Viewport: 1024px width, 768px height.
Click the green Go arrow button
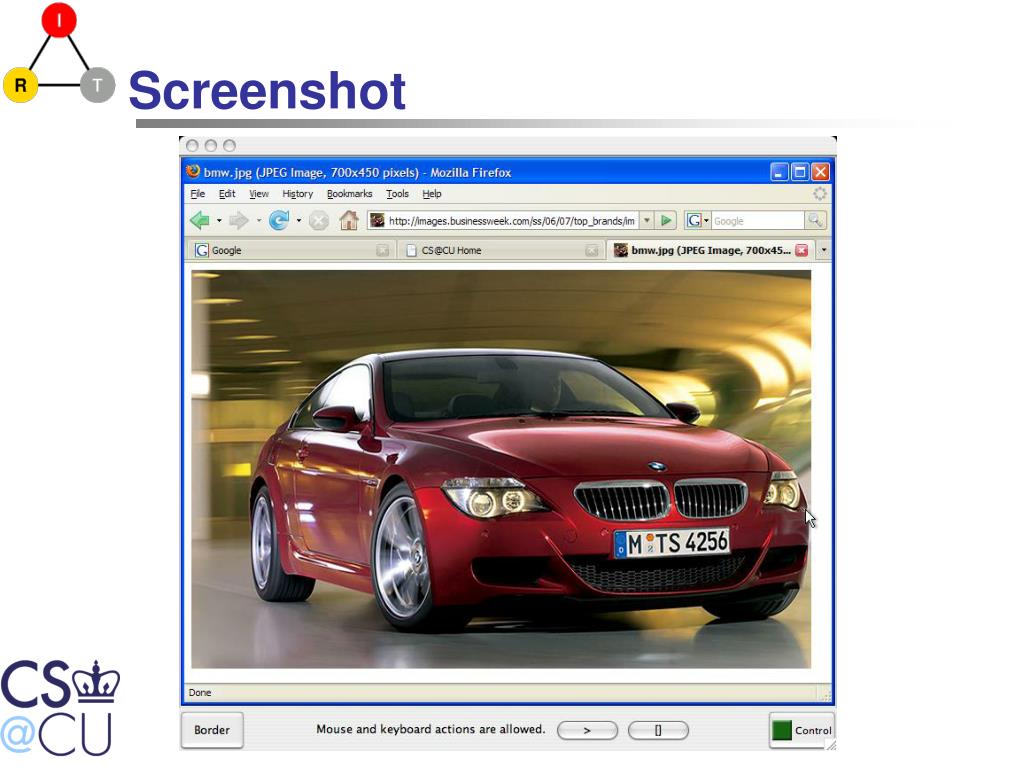click(665, 221)
